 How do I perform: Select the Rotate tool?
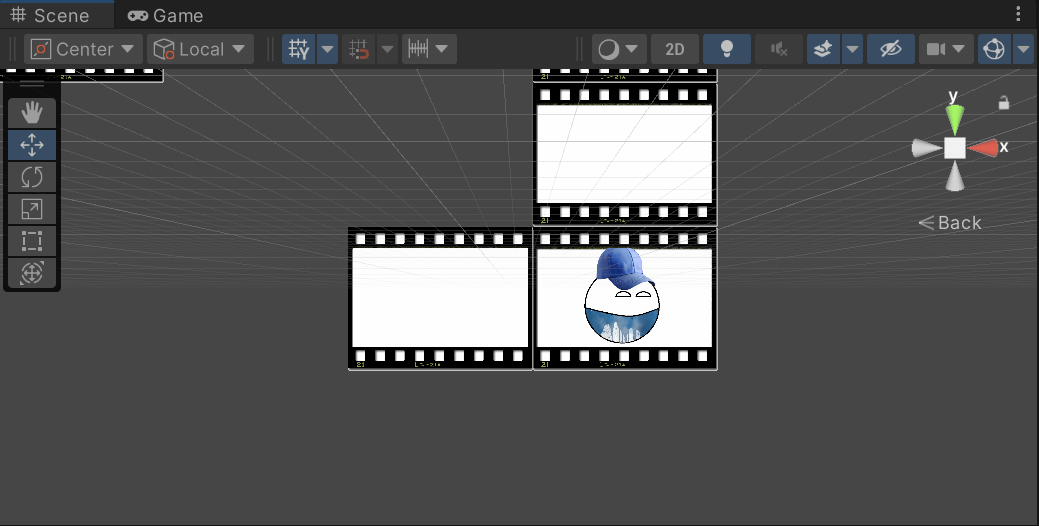32,177
